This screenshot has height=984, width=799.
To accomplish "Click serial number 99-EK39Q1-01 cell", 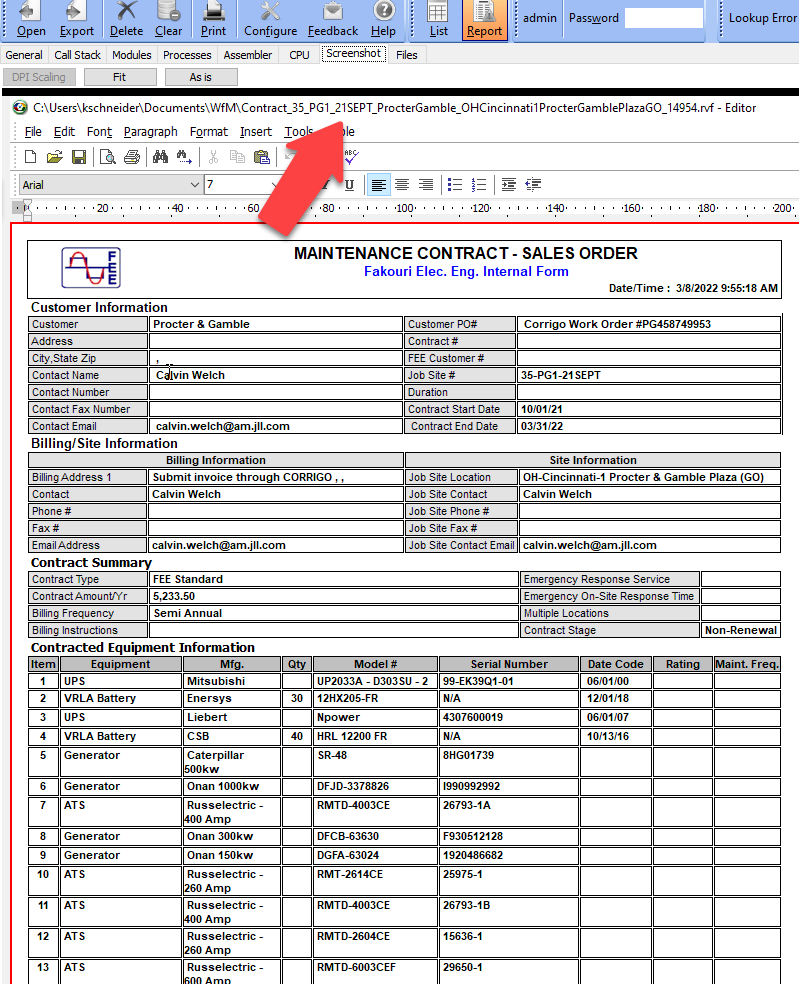I will tap(509, 682).
